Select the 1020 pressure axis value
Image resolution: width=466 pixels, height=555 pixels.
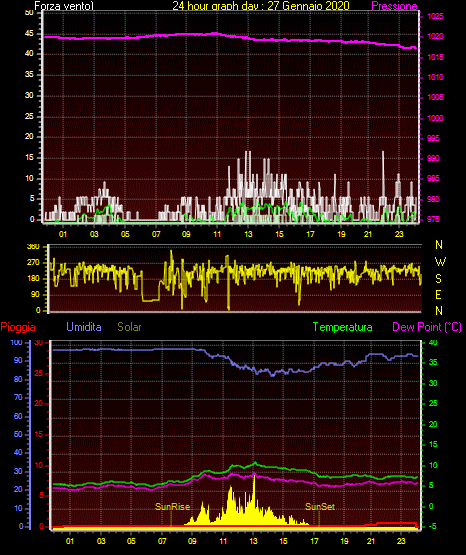click(435, 36)
